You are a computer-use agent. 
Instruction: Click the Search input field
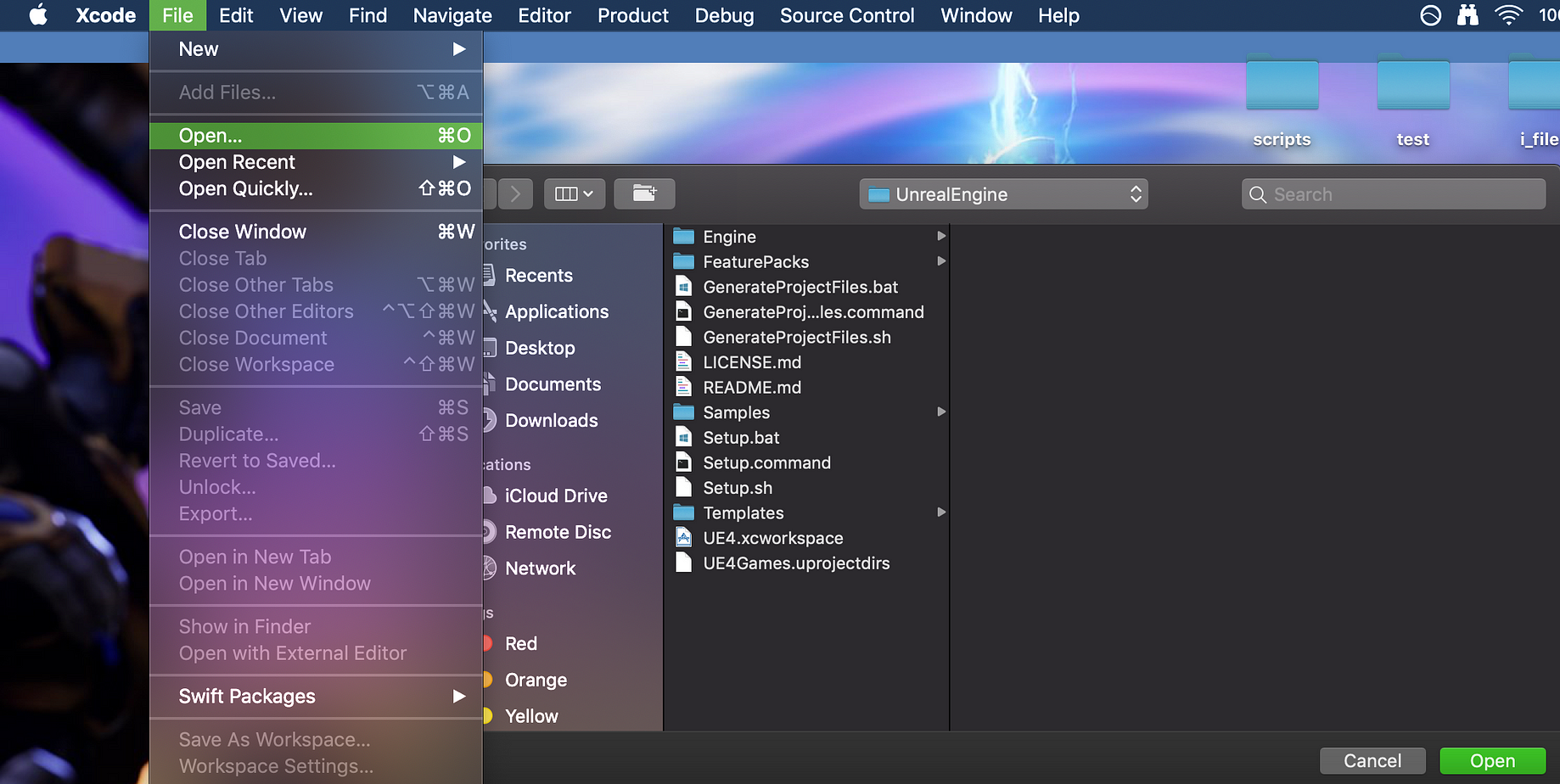pyautogui.click(x=1393, y=194)
